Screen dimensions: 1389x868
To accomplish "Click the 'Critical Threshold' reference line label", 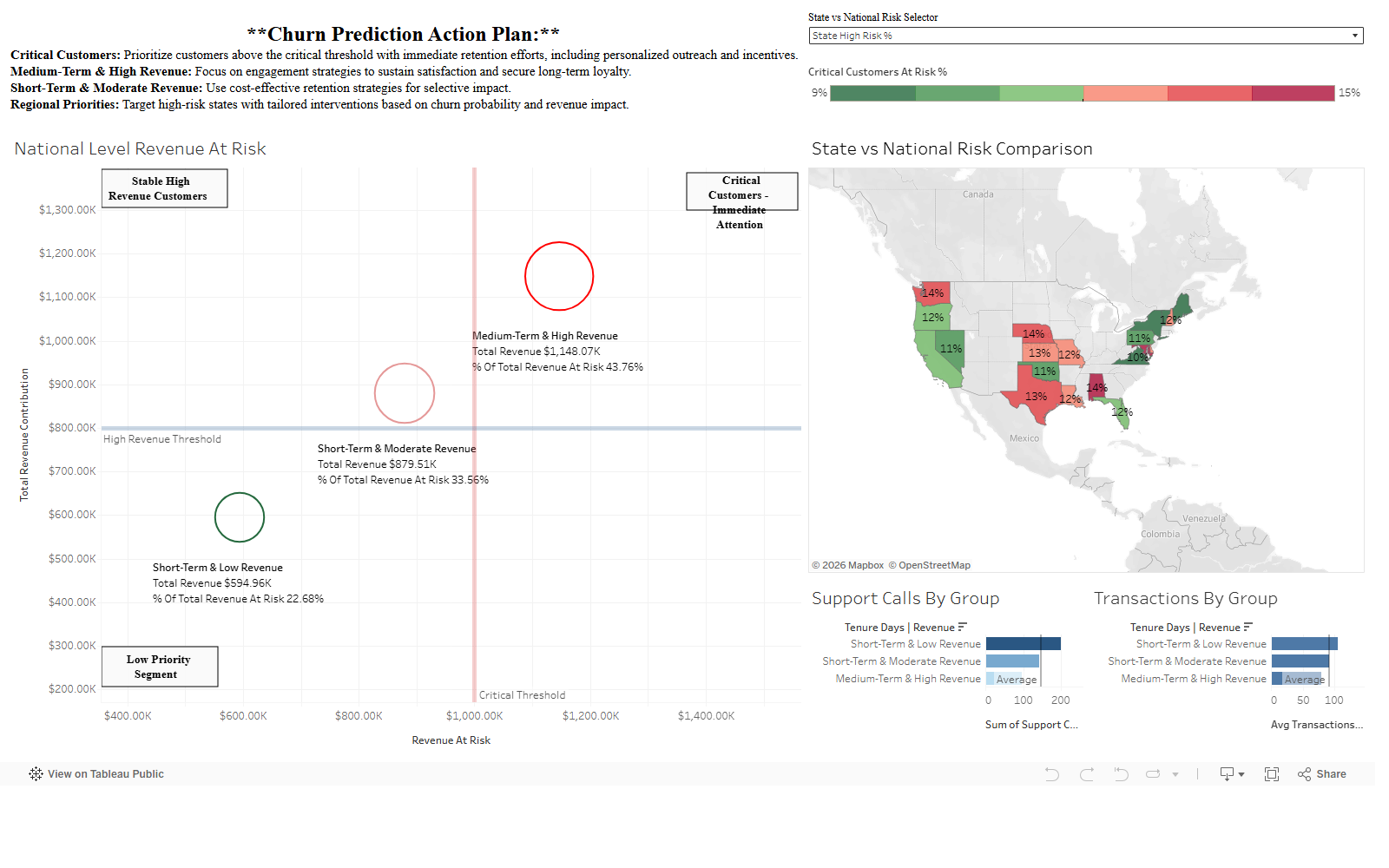I will click(522, 695).
